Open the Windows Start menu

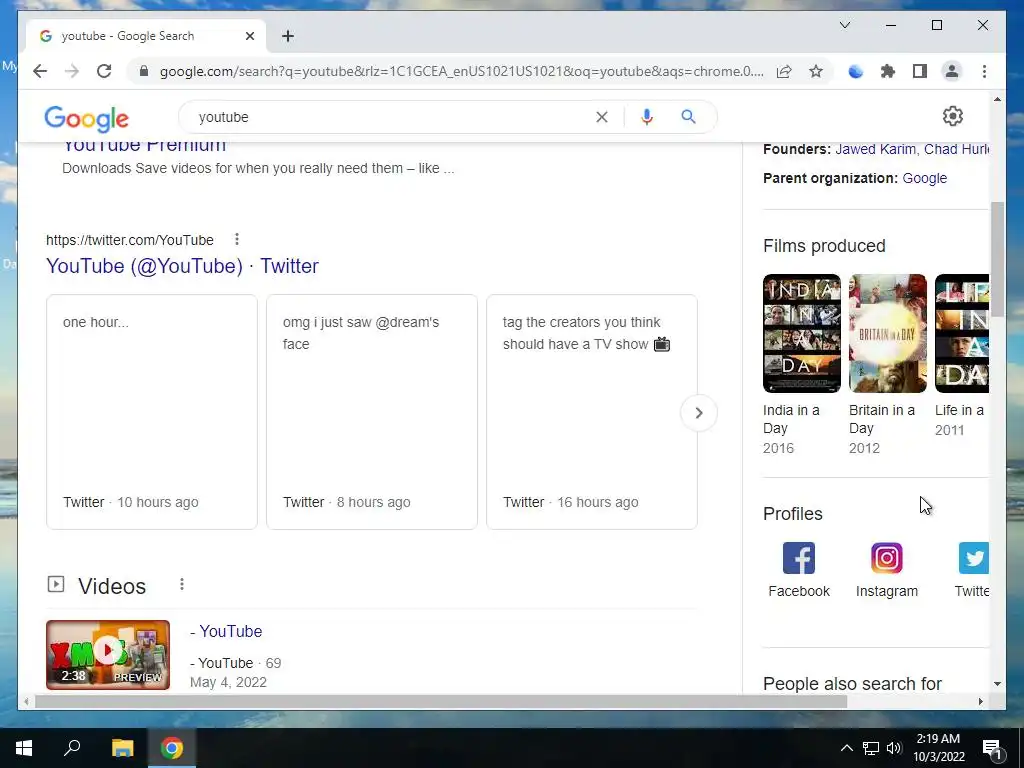(24, 748)
